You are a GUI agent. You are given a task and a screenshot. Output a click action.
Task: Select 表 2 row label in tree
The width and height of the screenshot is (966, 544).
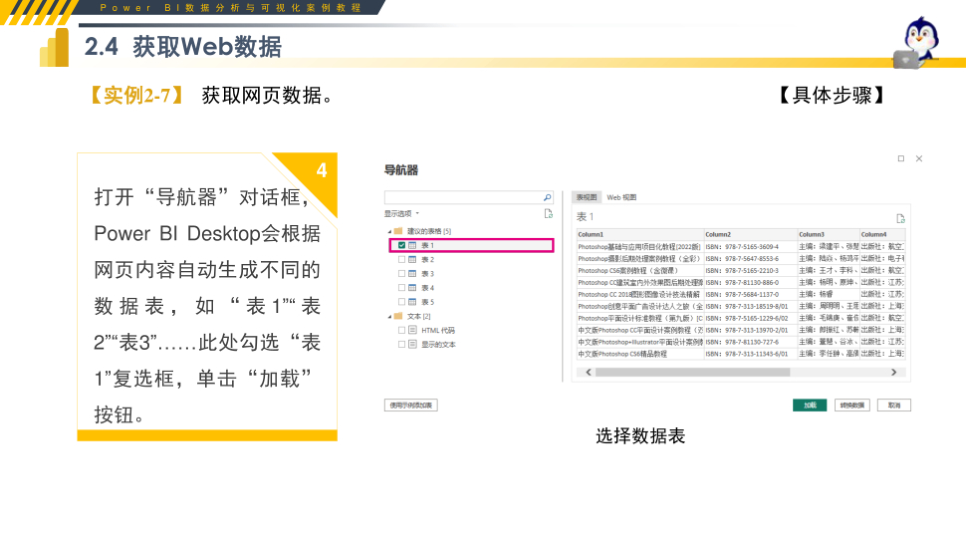(x=428, y=259)
